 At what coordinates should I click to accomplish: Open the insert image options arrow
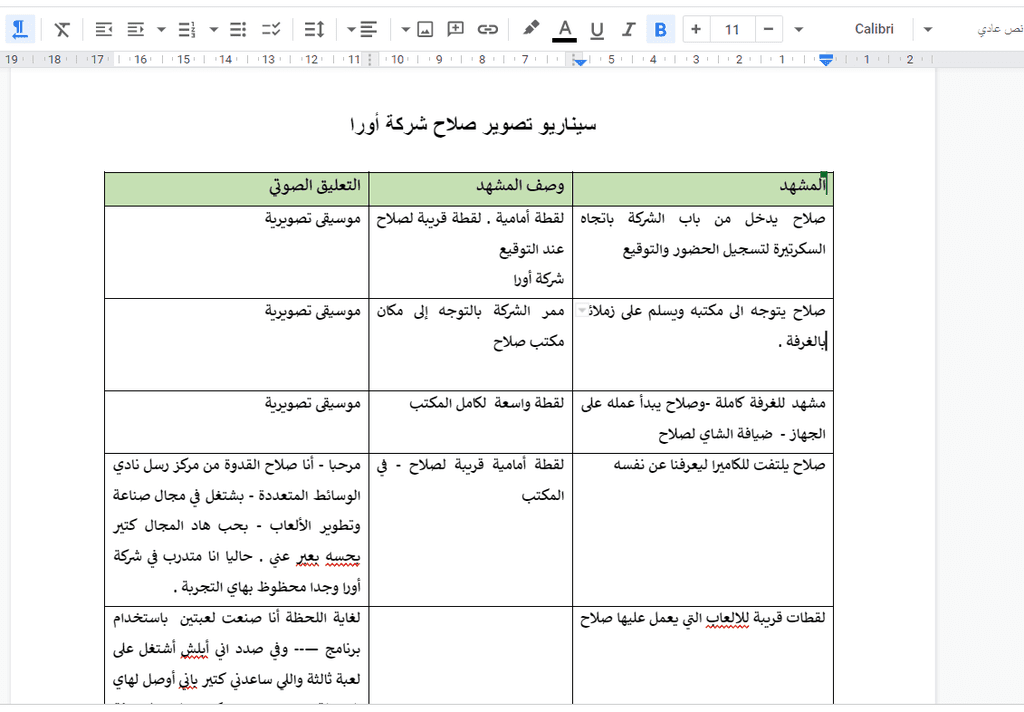[406, 29]
